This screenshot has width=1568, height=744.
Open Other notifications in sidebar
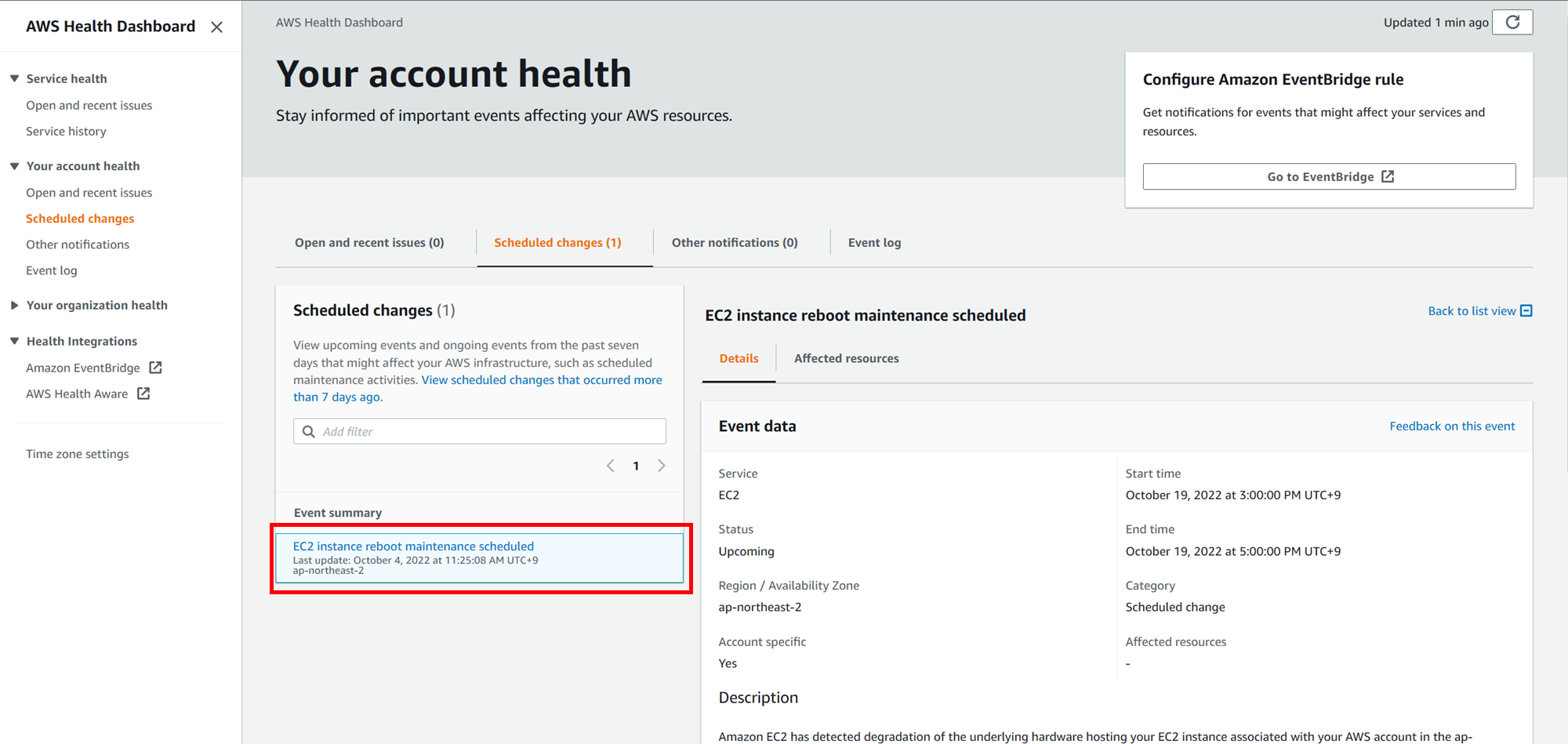[78, 244]
